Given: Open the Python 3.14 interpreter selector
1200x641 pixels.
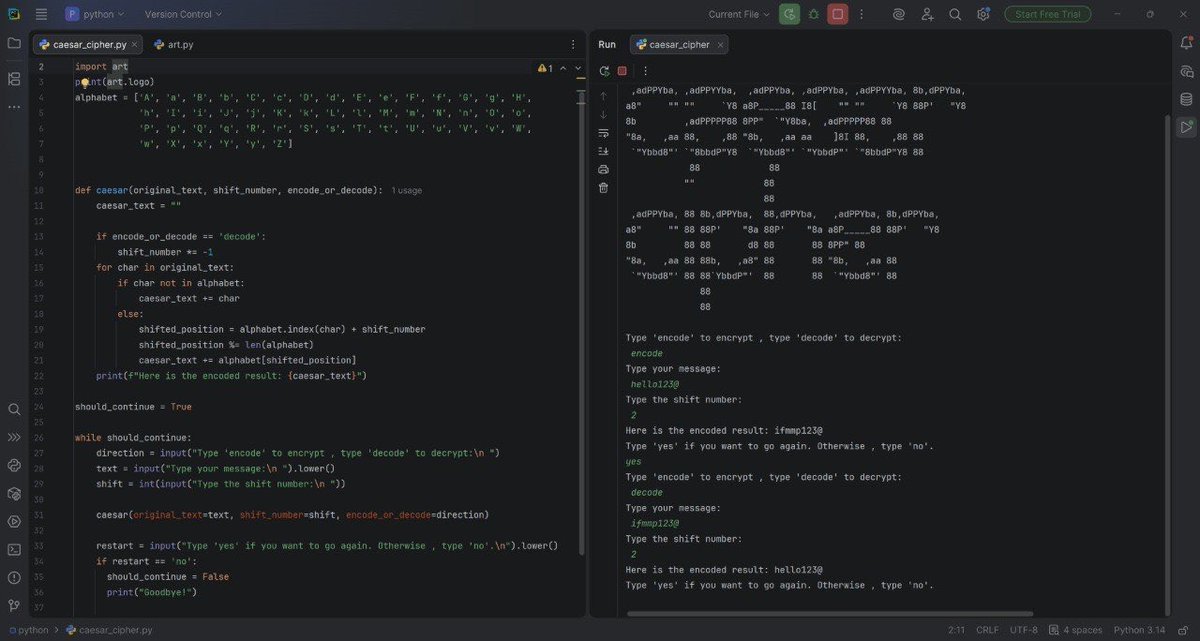Looking at the screenshot, I should coord(1140,630).
